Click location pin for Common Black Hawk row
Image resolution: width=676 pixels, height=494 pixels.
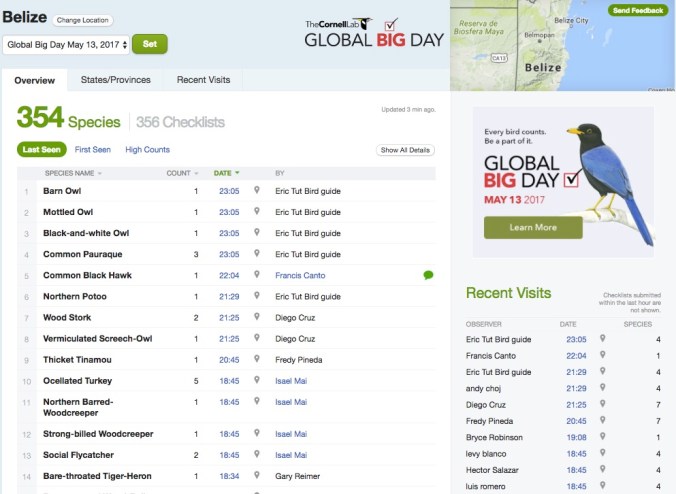(257, 275)
